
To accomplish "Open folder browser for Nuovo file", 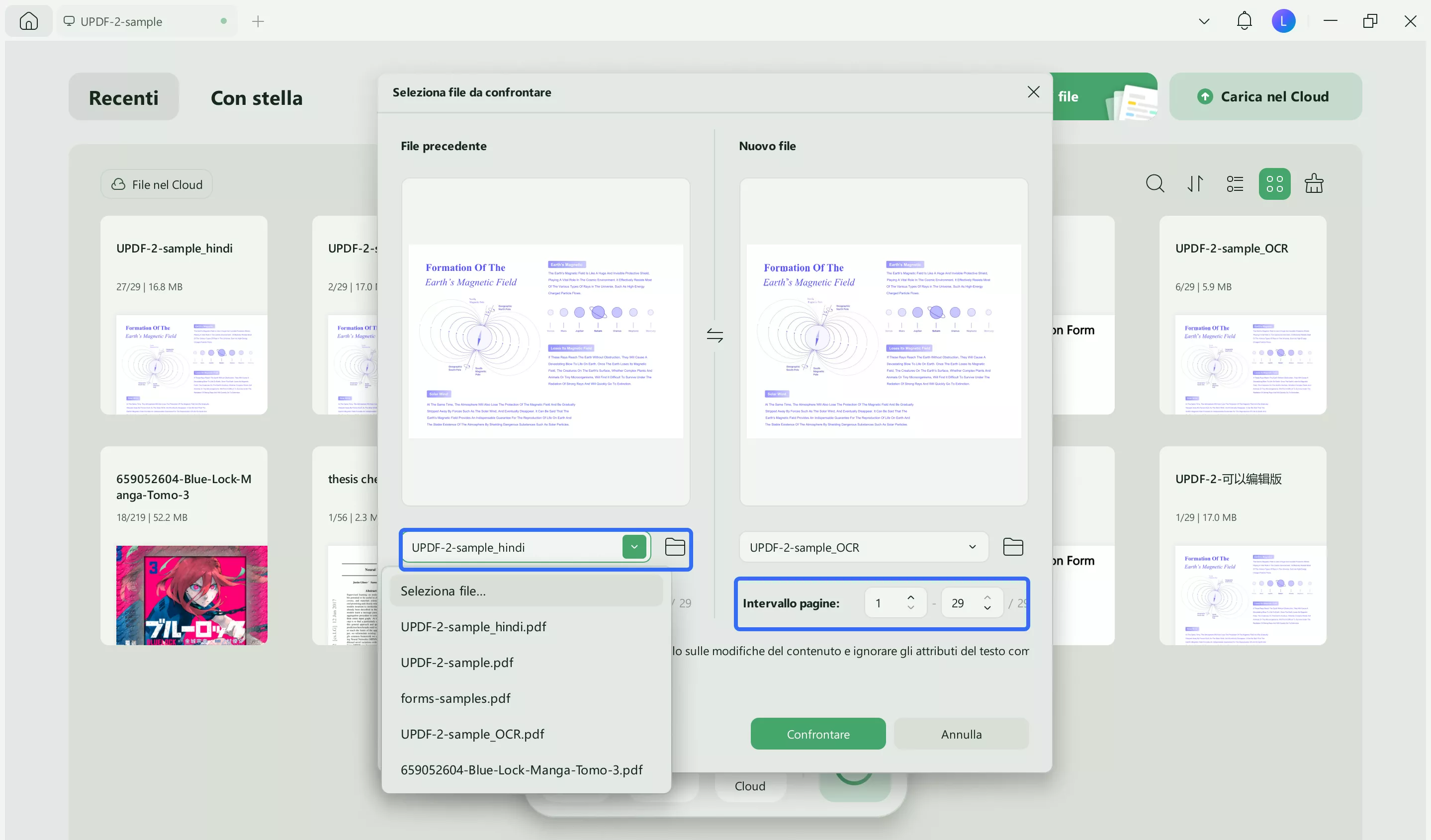I will tap(1012, 547).
